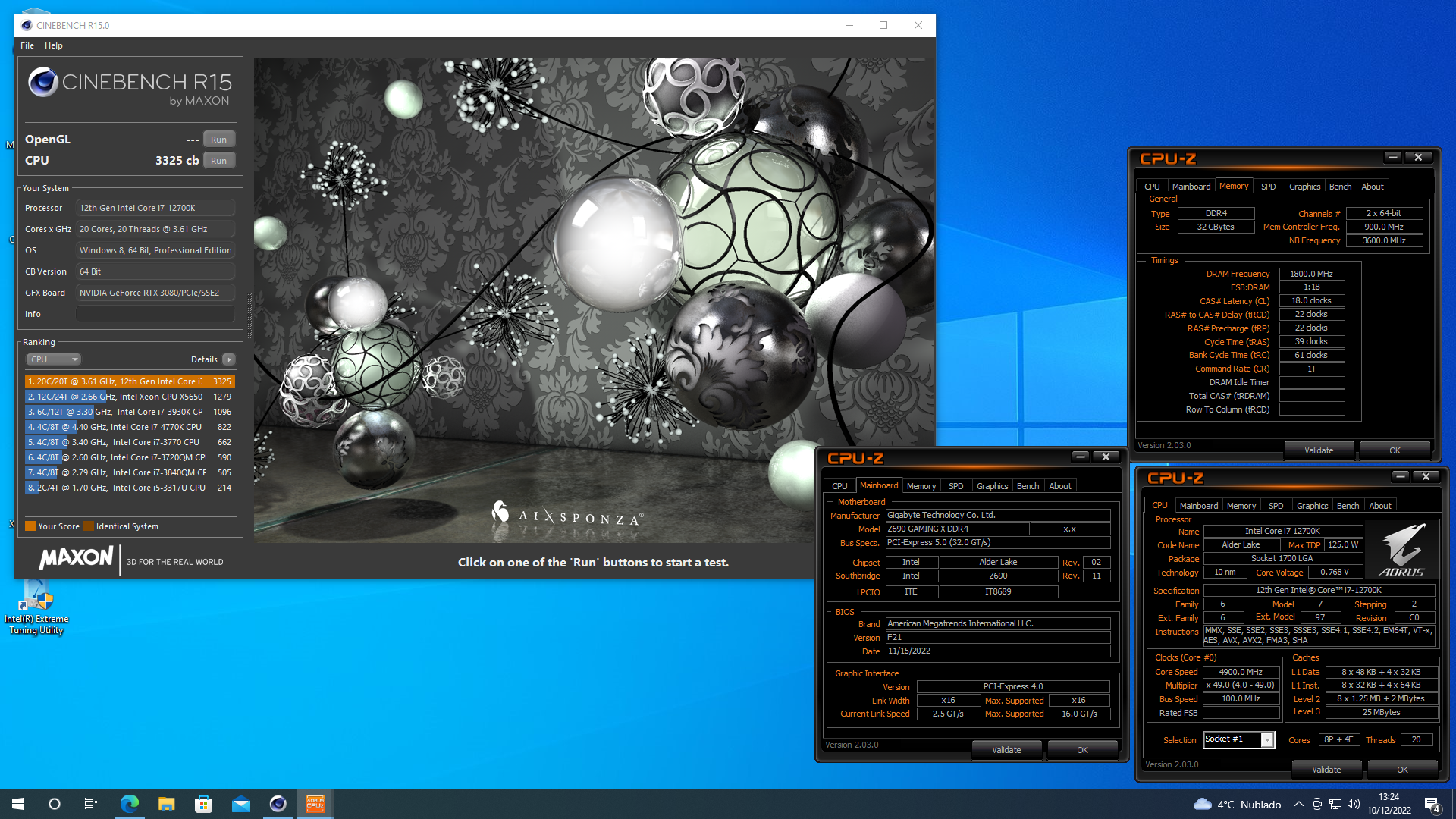Screen dimensions: 1456x819
Task: Open About tab in Memory window
Action: click(1372, 187)
